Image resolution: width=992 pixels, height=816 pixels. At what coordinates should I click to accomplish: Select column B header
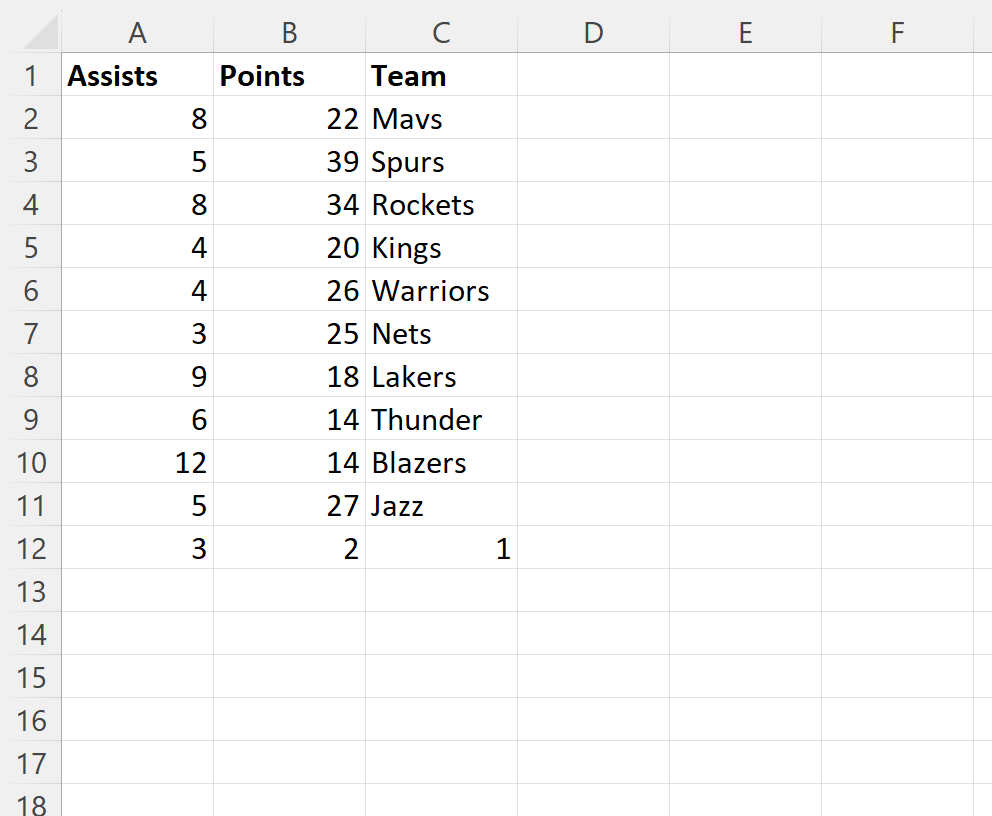click(x=290, y=32)
